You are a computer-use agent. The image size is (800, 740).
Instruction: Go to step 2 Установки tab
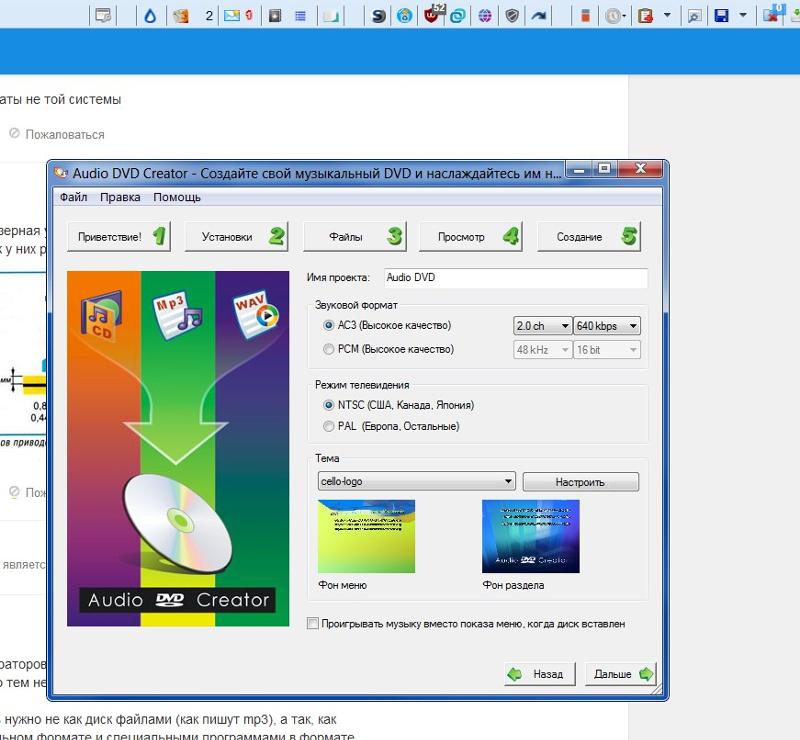pyautogui.click(x=236, y=236)
